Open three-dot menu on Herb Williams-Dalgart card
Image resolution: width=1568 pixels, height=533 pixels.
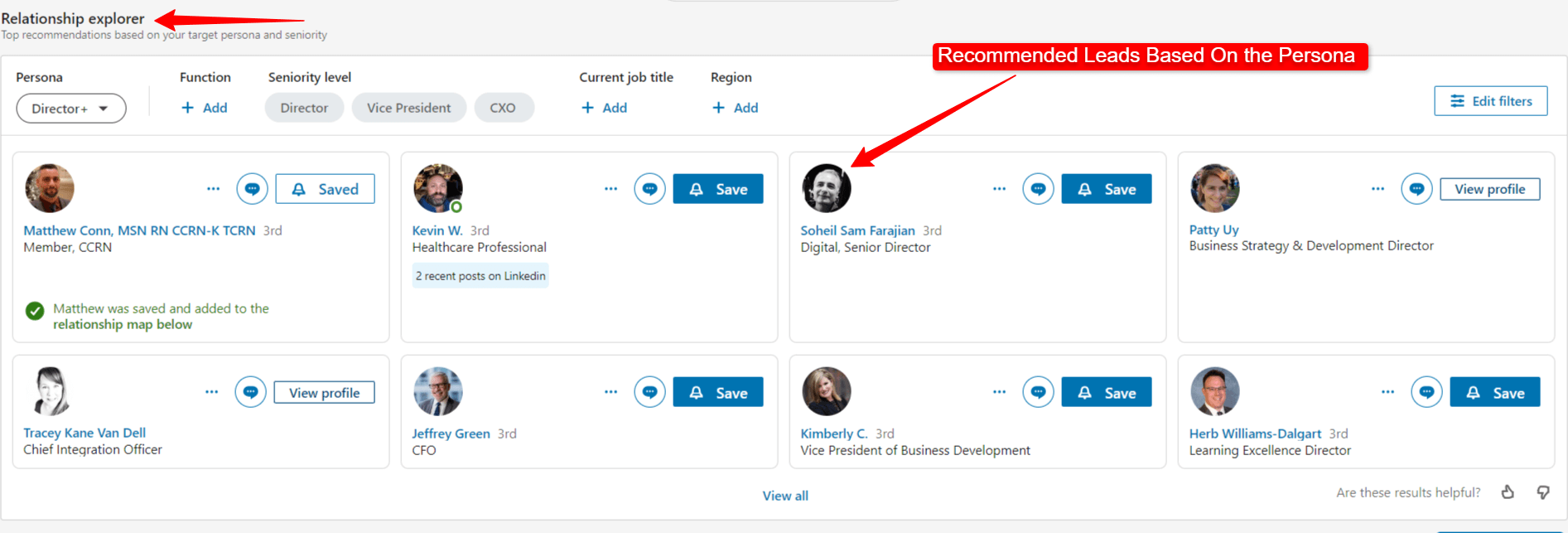pyautogui.click(x=1387, y=392)
